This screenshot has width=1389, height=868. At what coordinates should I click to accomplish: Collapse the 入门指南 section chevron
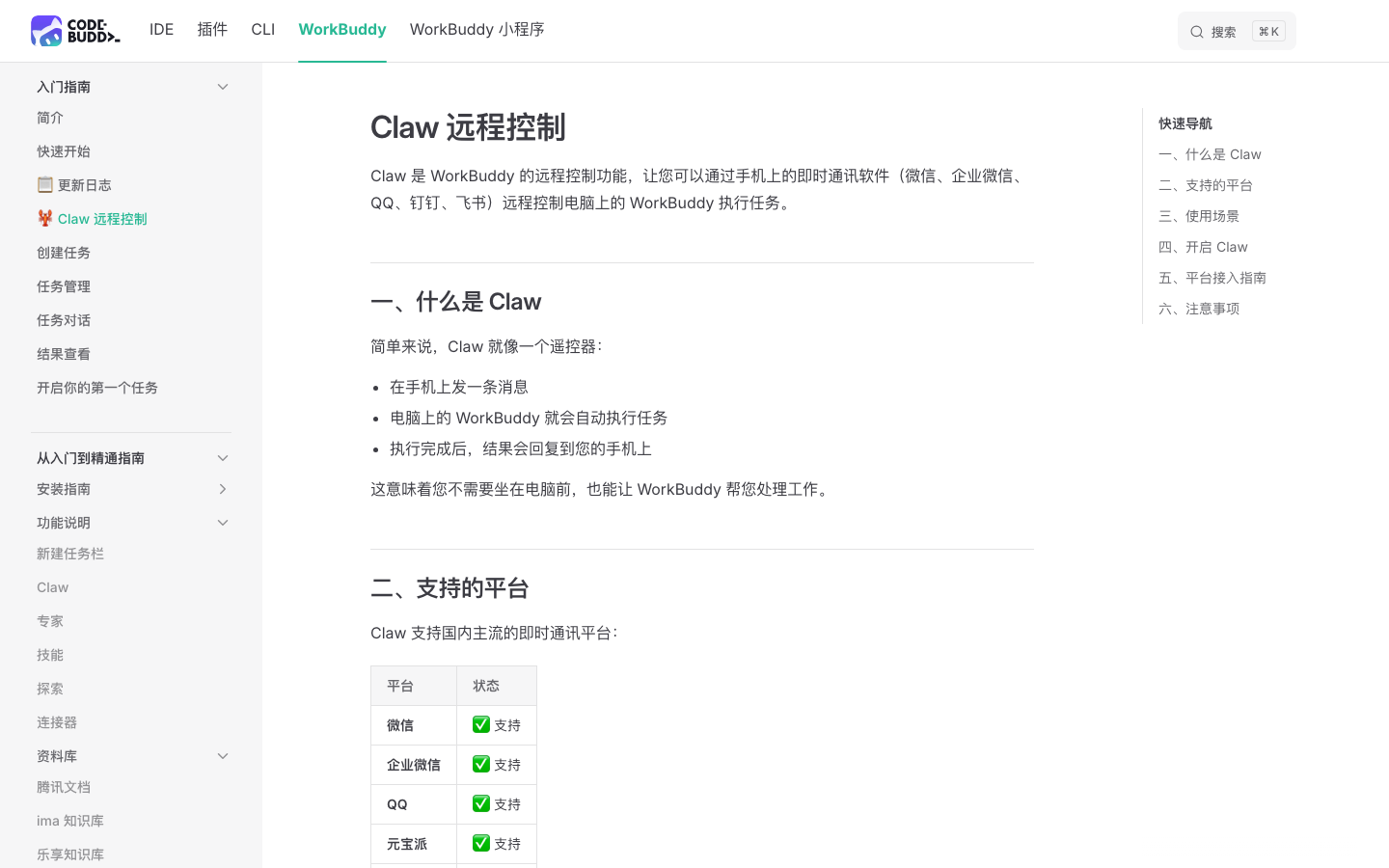click(223, 87)
